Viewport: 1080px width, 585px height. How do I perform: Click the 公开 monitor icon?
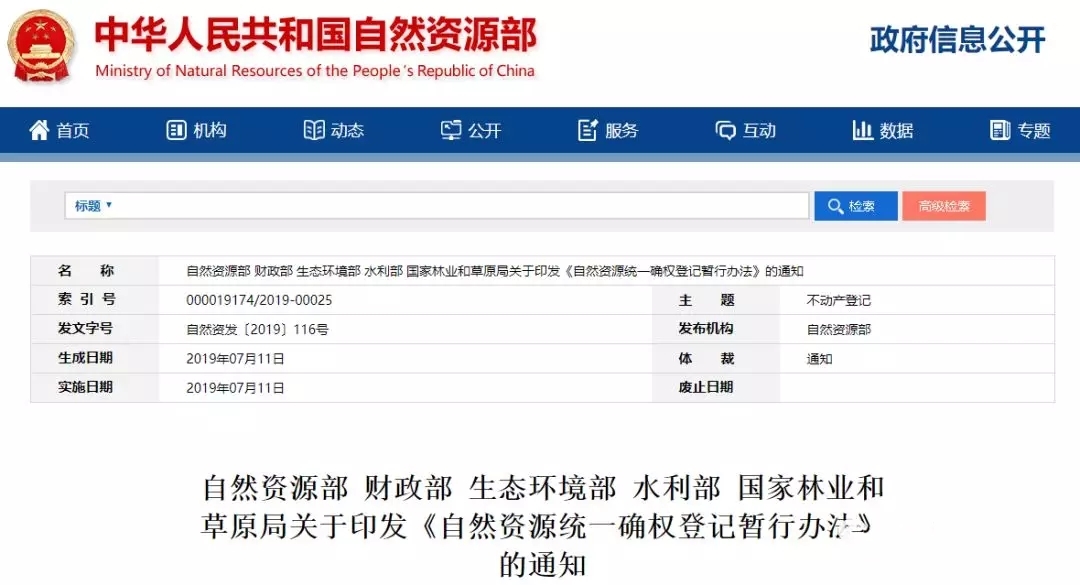[x=451, y=130]
